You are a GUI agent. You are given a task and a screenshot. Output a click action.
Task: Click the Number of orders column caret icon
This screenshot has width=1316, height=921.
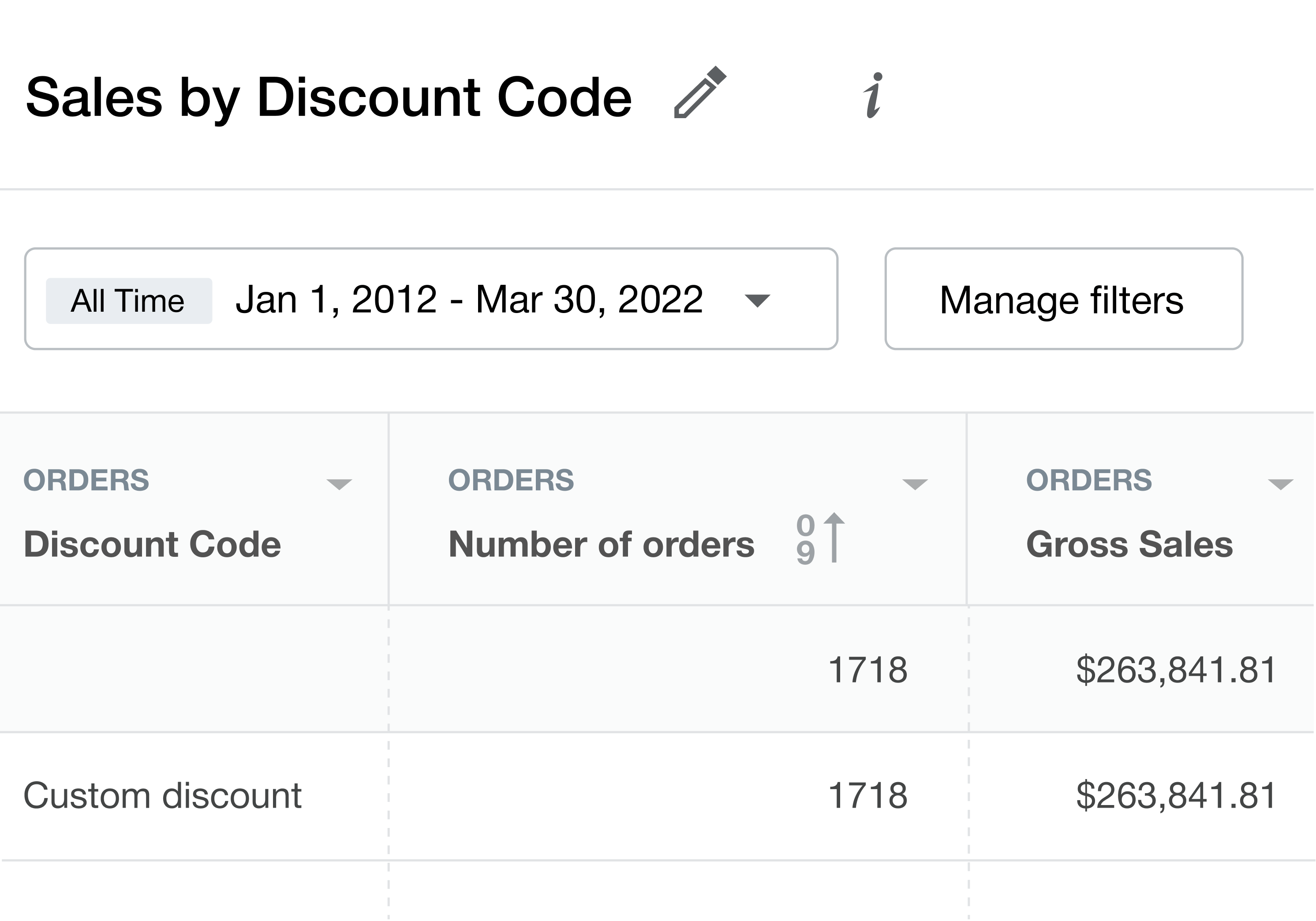pos(915,484)
